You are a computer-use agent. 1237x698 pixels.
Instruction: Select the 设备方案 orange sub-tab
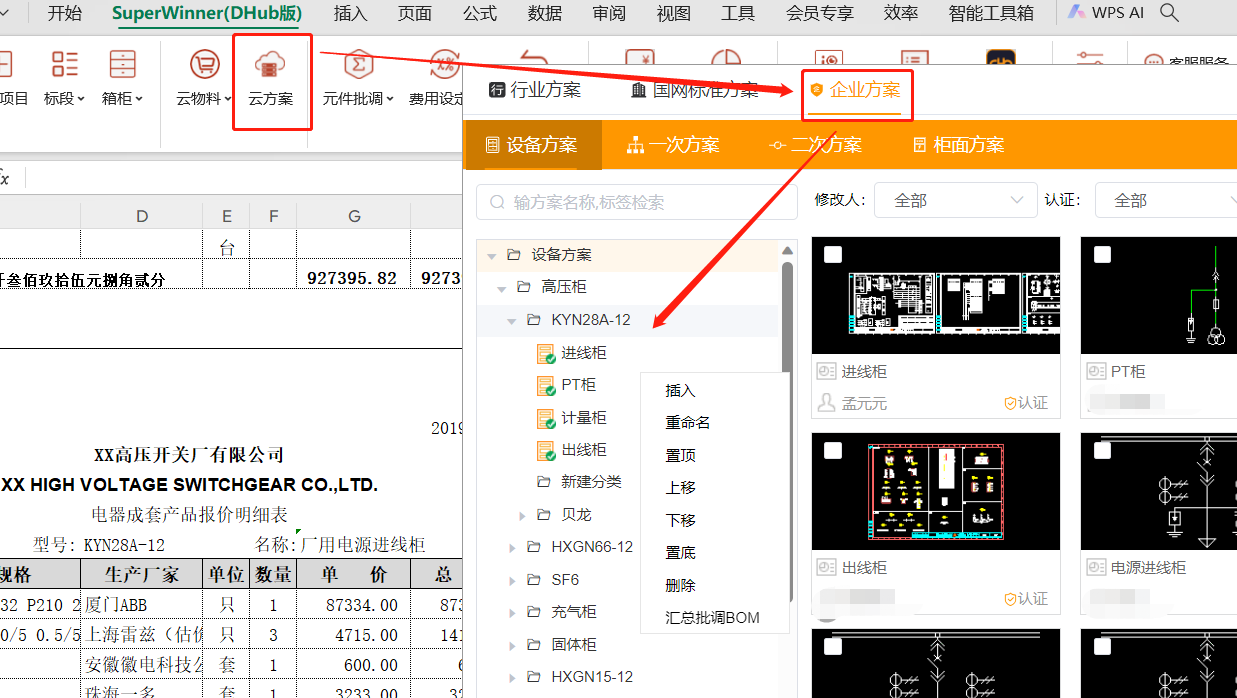click(532, 145)
